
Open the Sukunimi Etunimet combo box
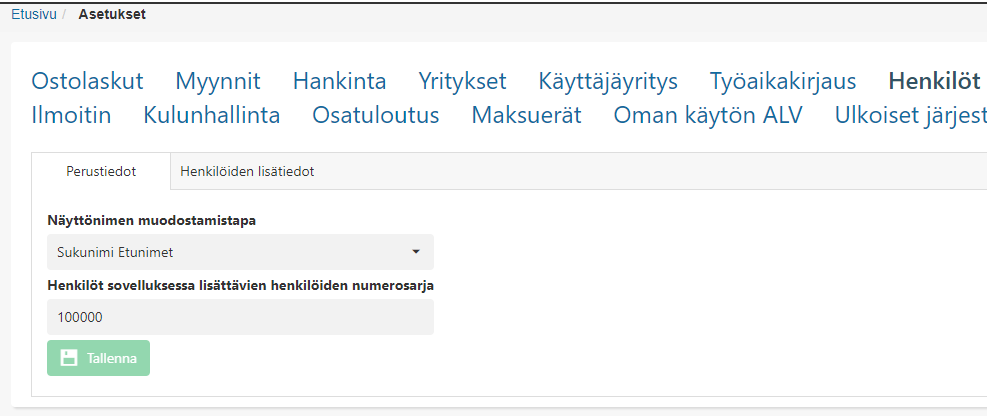[x=240, y=252]
